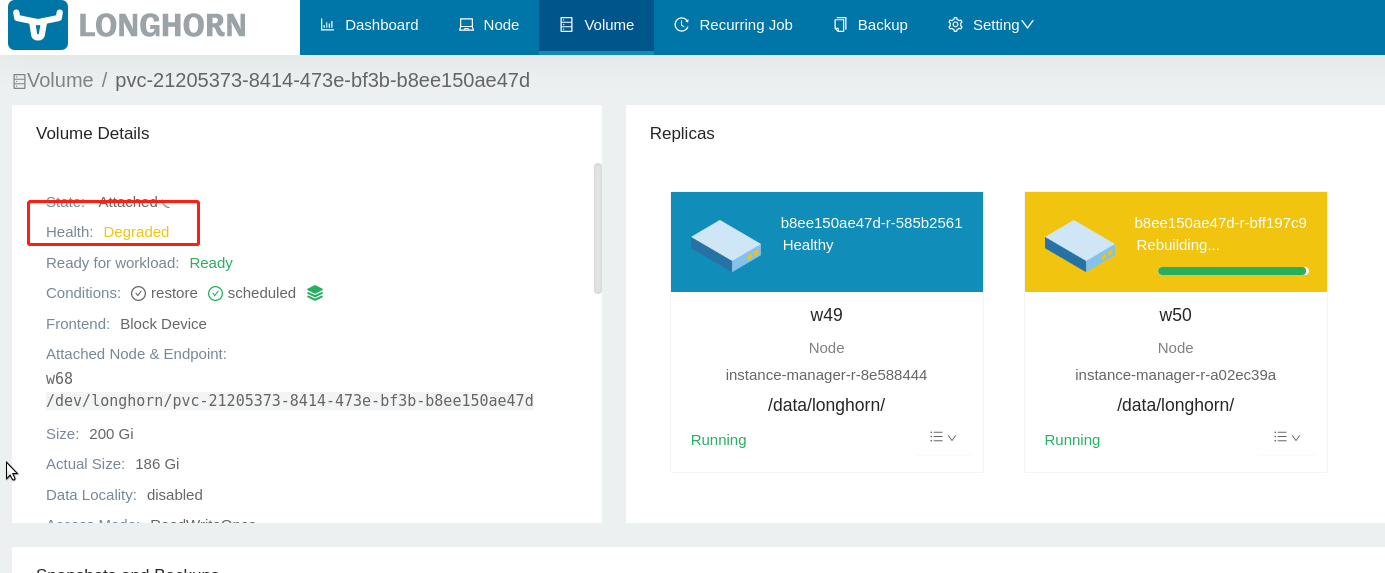Click Running status under w50 replica

1072,440
